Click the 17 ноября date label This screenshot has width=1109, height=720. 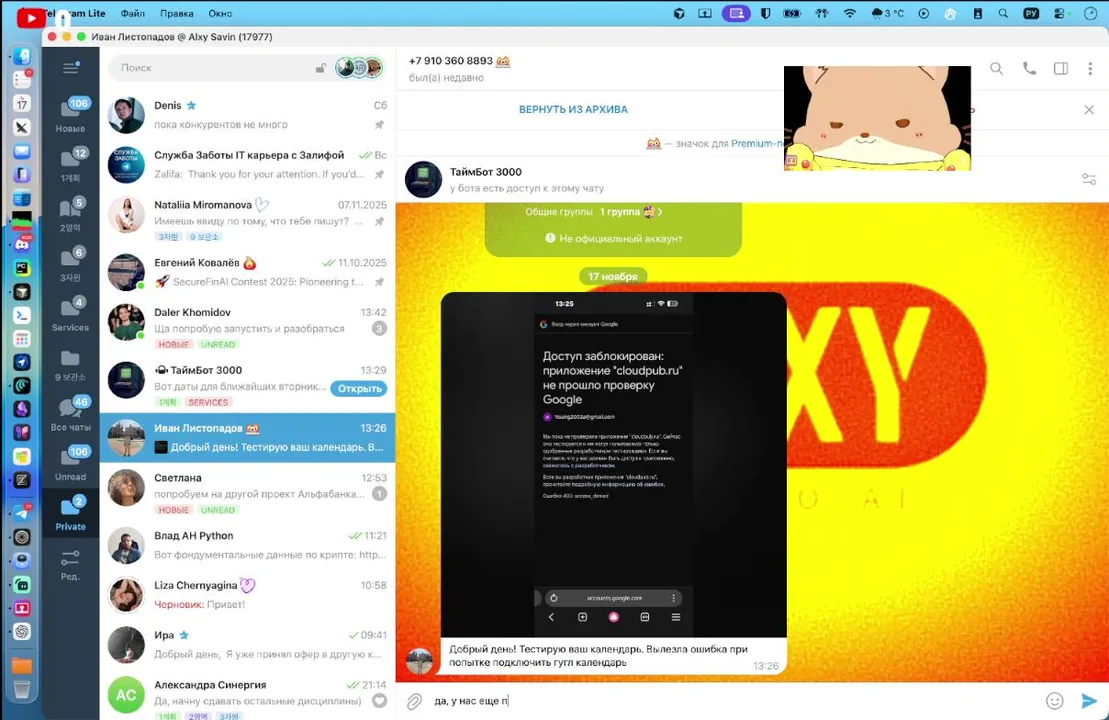pyautogui.click(x=612, y=277)
